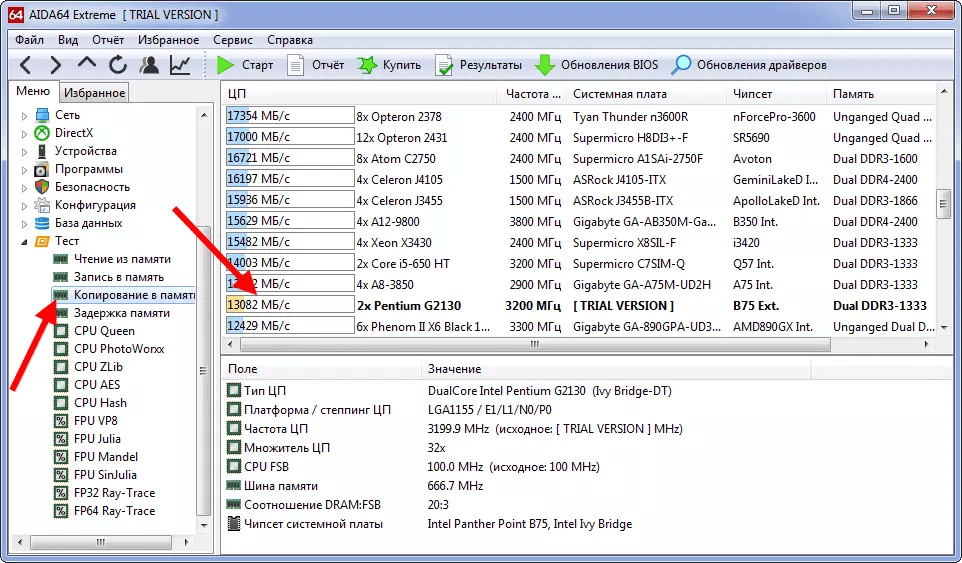962x563 pixels.
Task: Click the sidebar tree horizontal scrollbar thumb
Action: 101,543
